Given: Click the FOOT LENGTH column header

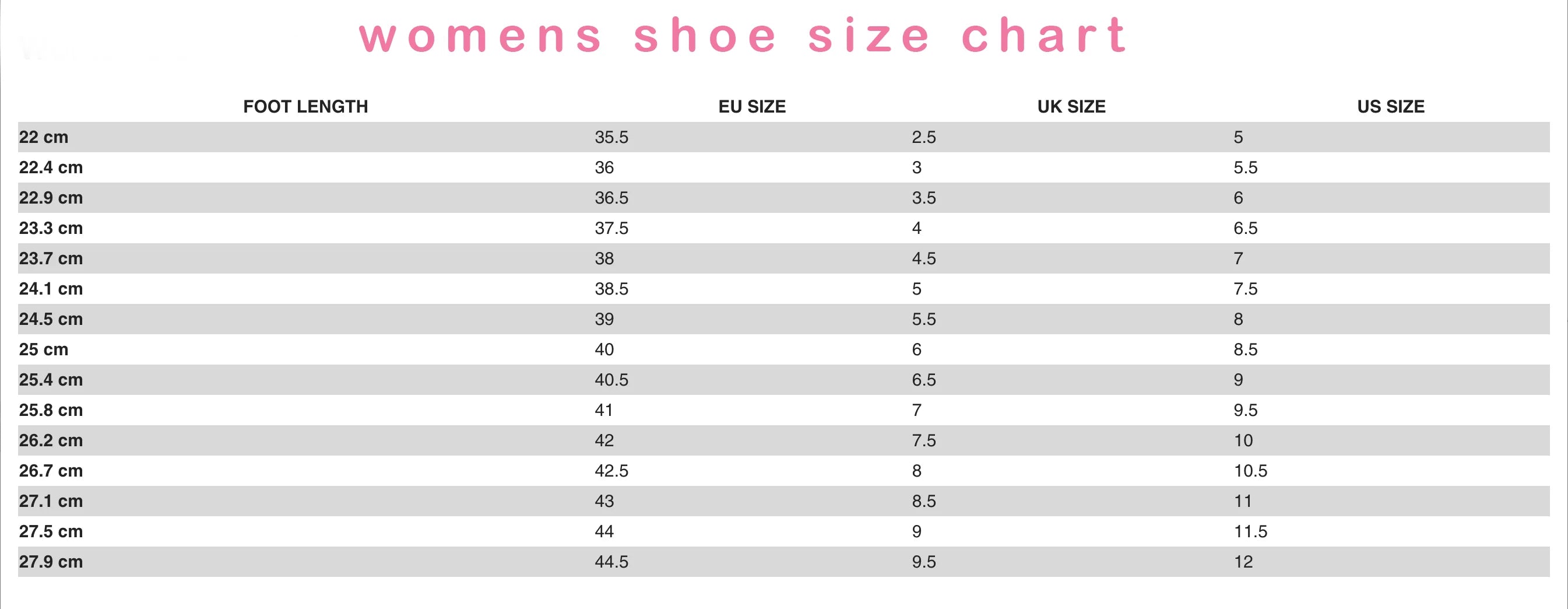Looking at the screenshot, I should coord(305,107).
